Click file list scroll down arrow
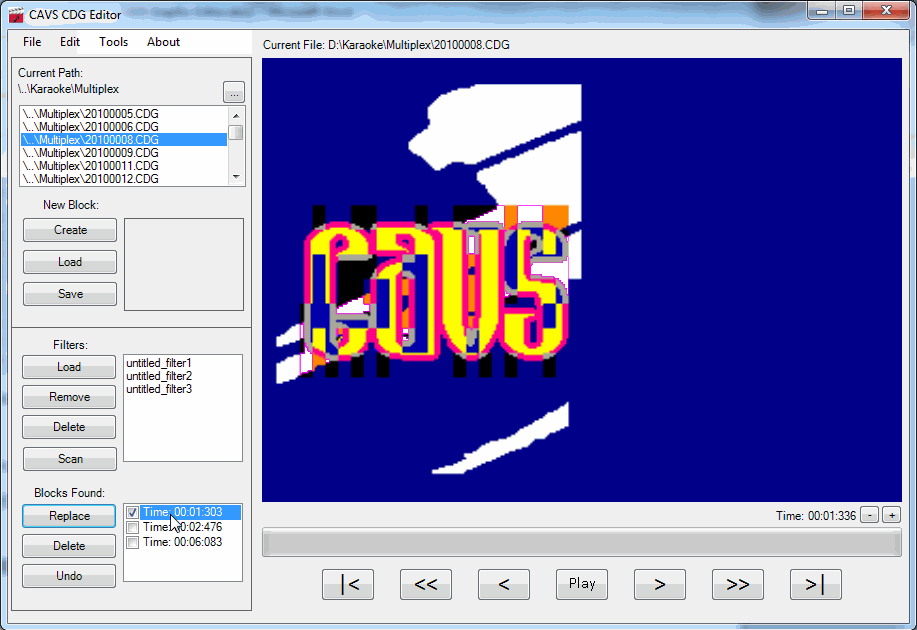 click(236, 177)
